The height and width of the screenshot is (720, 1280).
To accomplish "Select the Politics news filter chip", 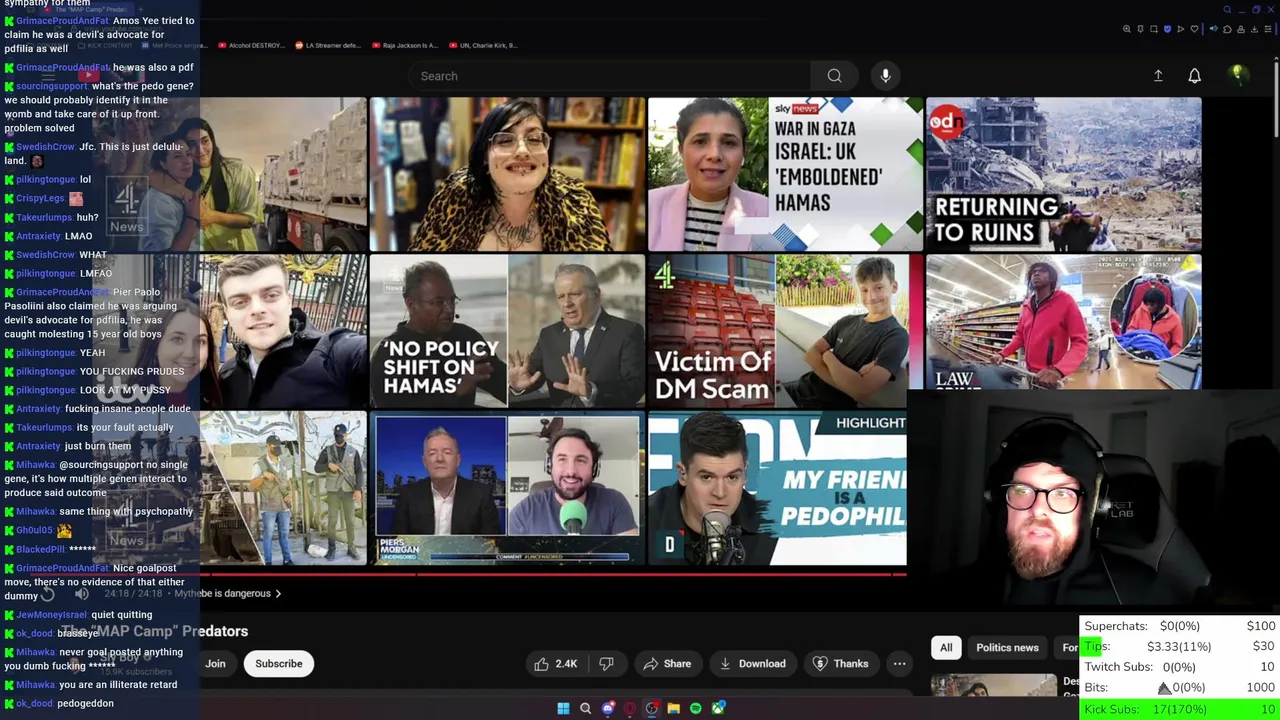I will (1007, 648).
